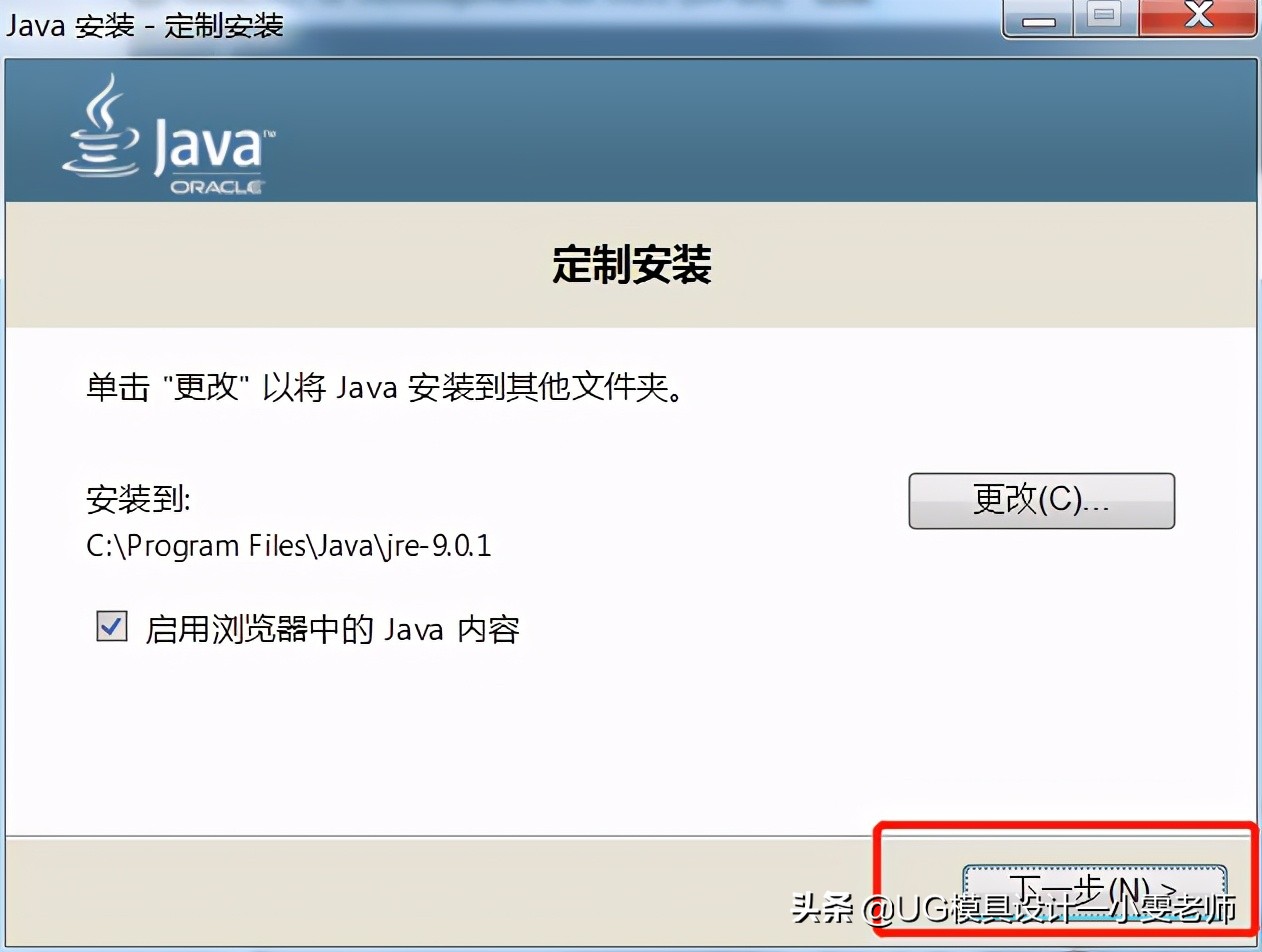Viewport: 1262px width, 952px height.
Task: Select the install path C:\Program Files\Java\jre-9.0.1
Action: pyautogui.click(x=289, y=547)
